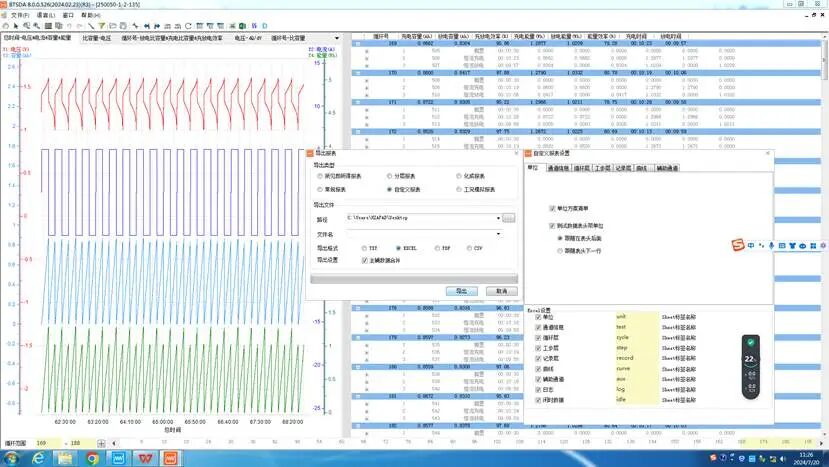The image size is (829, 467).
Task: Select the EXCEL export format radio button
Action: pos(398,248)
